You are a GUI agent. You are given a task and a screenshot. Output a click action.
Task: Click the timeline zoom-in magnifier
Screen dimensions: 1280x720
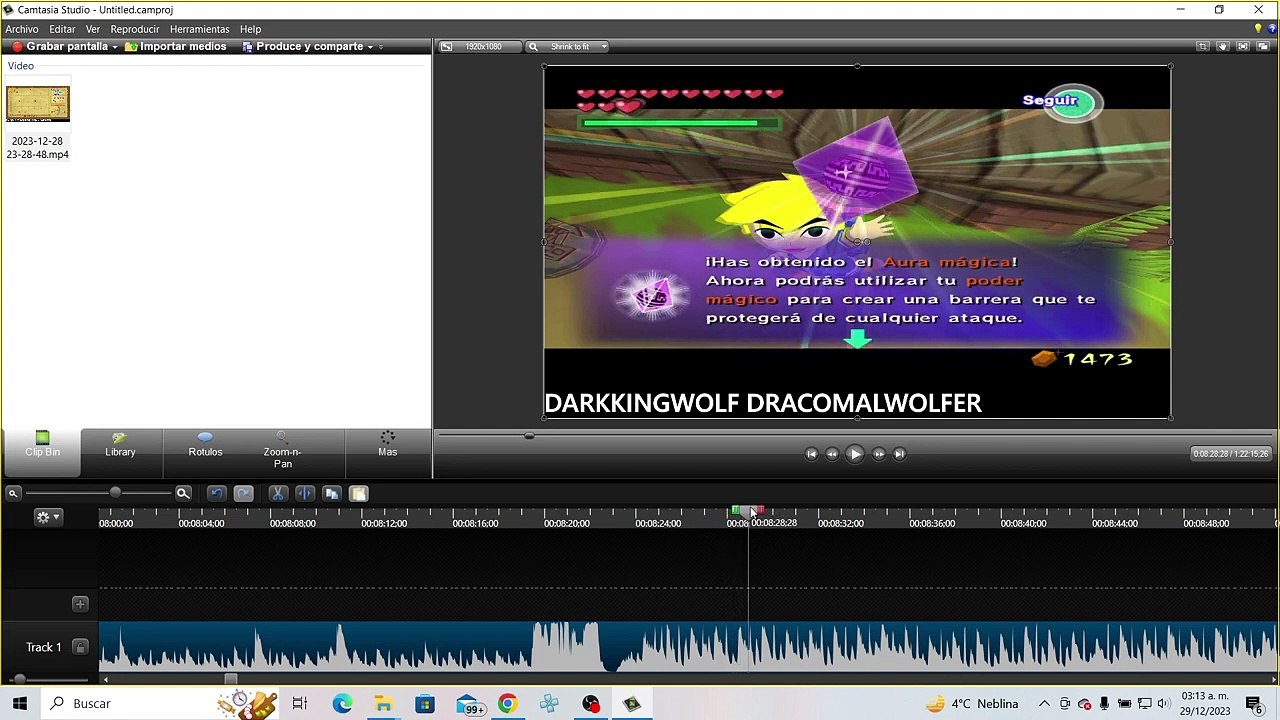(x=183, y=493)
